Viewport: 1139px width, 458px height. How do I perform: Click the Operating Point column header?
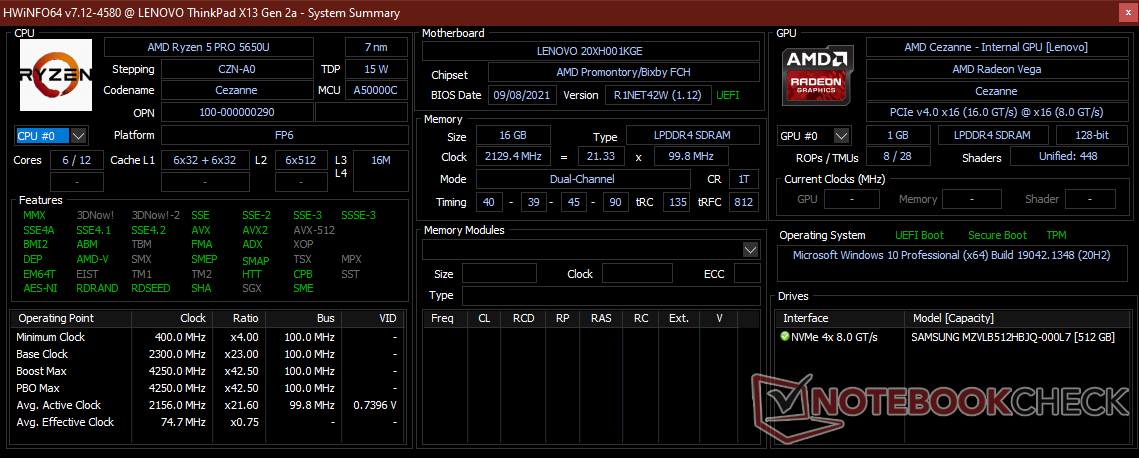pos(72,318)
